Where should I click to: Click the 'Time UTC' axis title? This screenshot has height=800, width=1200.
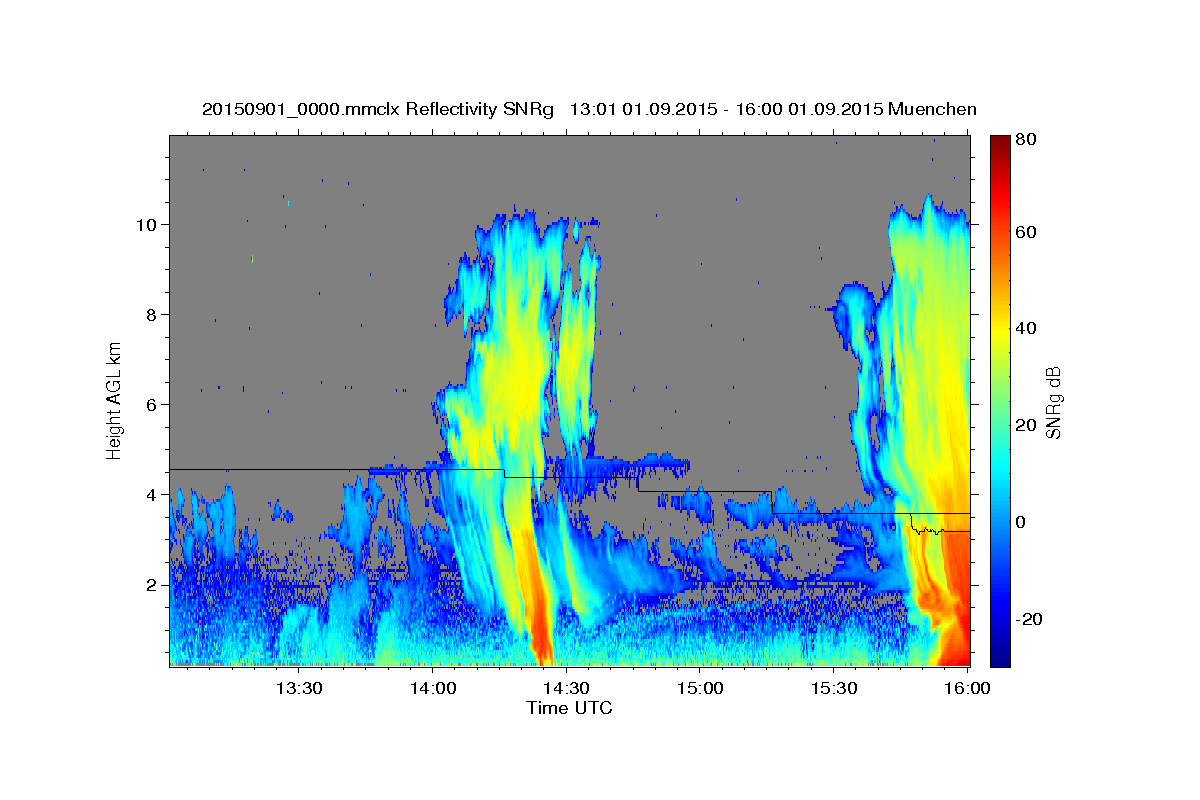(569, 708)
